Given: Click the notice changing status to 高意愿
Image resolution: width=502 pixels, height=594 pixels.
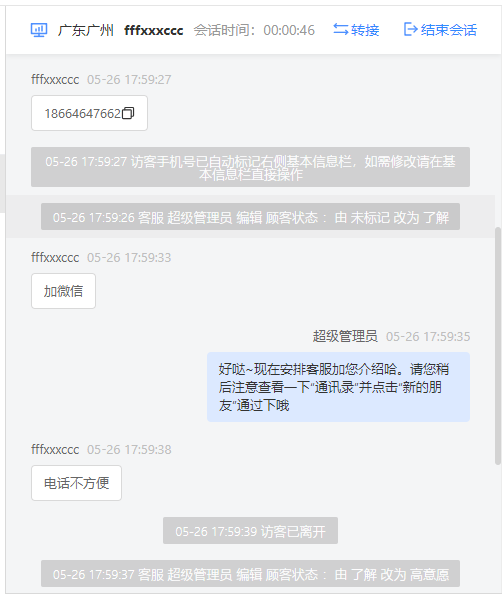Looking at the screenshot, I should [250, 574].
